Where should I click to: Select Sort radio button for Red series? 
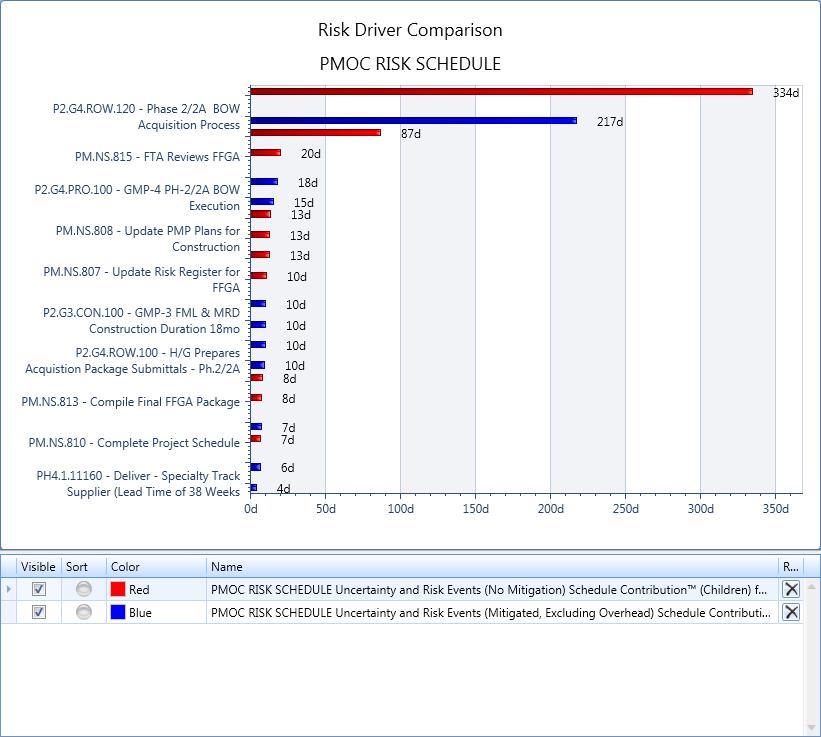84,590
